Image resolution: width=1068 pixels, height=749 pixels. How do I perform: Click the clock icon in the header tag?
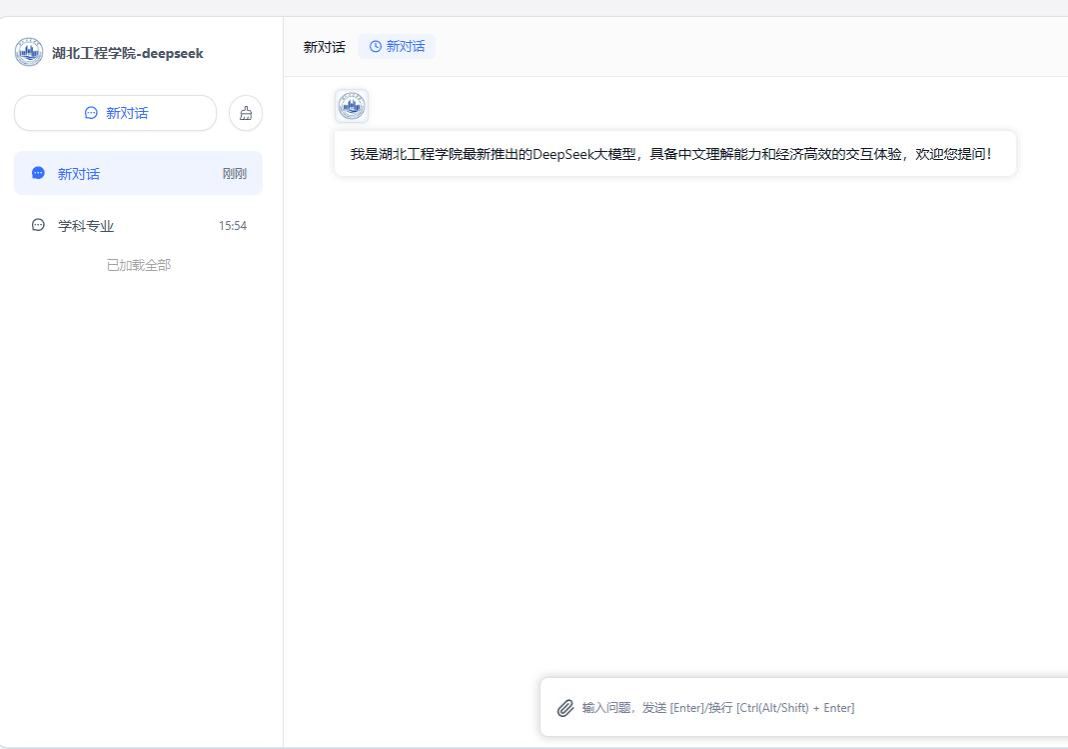pos(375,47)
